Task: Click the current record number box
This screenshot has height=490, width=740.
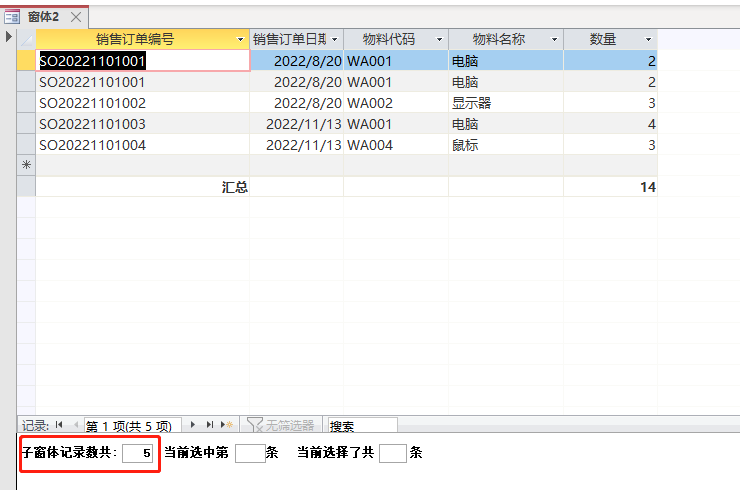Action: click(132, 425)
